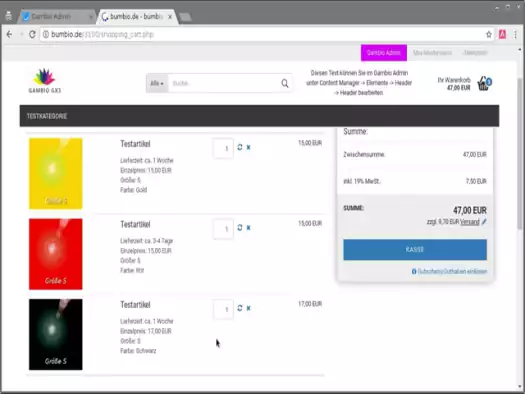Refresh quantity of the red Testartikel

240,228
